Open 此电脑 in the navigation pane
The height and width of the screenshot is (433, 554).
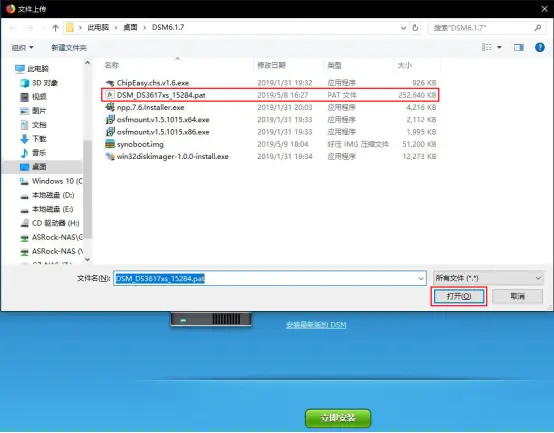coord(32,69)
